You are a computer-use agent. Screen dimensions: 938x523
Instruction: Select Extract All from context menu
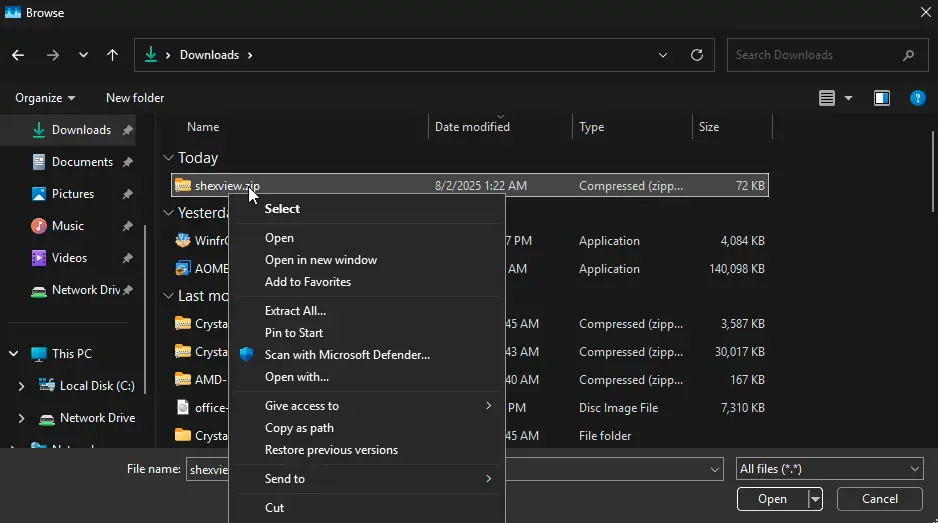coord(295,311)
